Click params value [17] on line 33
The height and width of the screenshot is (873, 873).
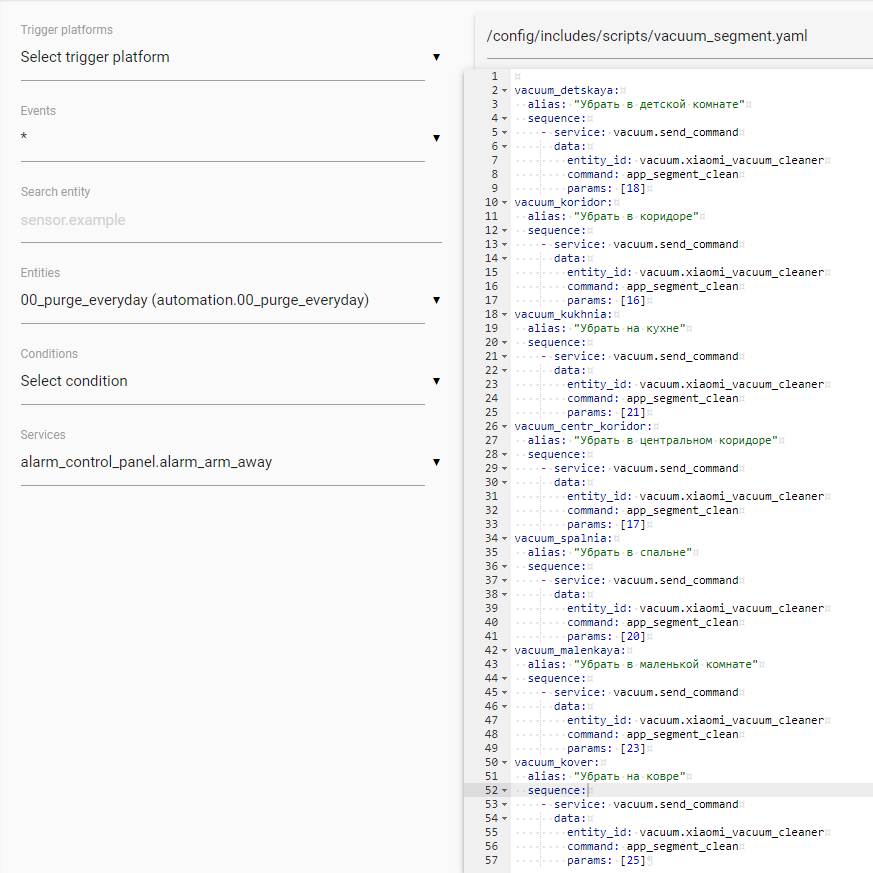[633, 524]
